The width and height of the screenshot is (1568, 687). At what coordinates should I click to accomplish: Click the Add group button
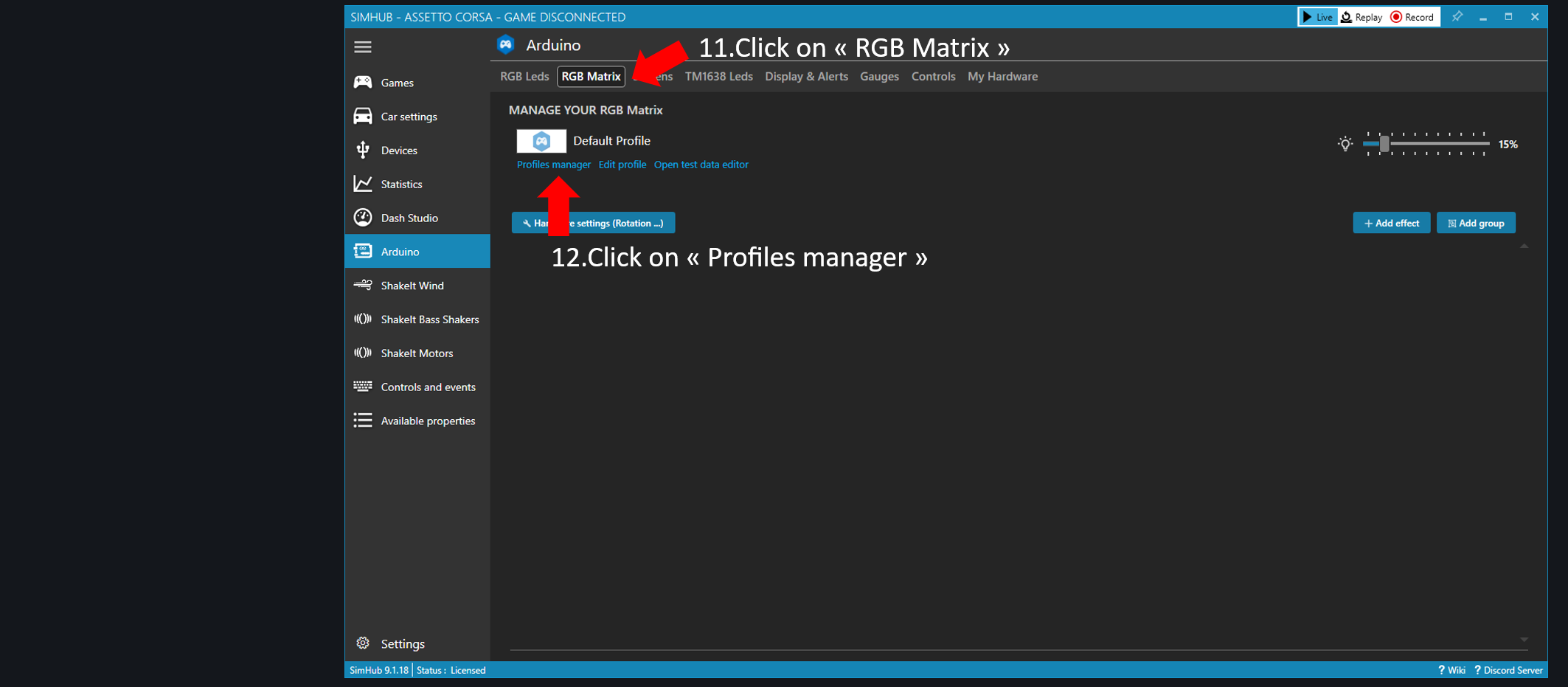1476,223
